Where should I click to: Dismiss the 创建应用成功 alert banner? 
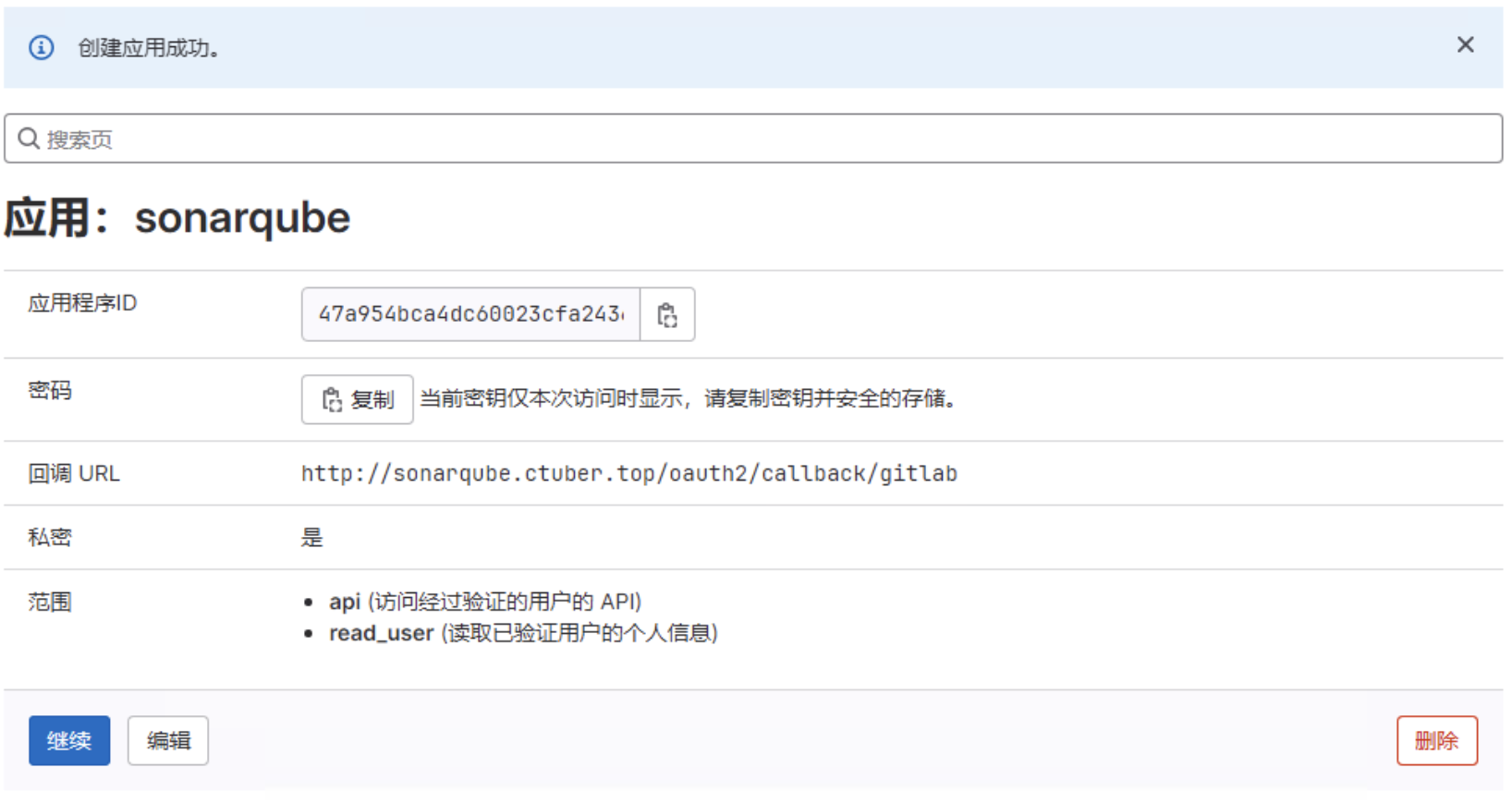coord(1465,45)
